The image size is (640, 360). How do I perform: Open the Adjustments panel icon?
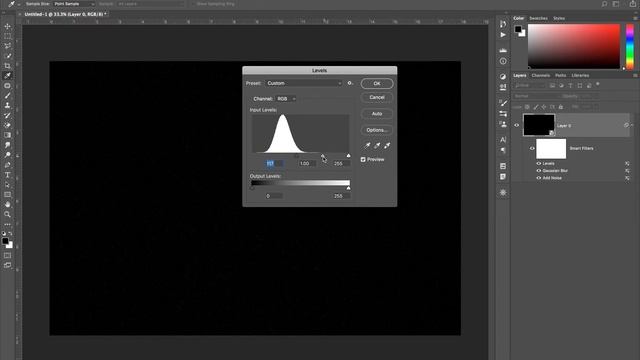click(503, 76)
